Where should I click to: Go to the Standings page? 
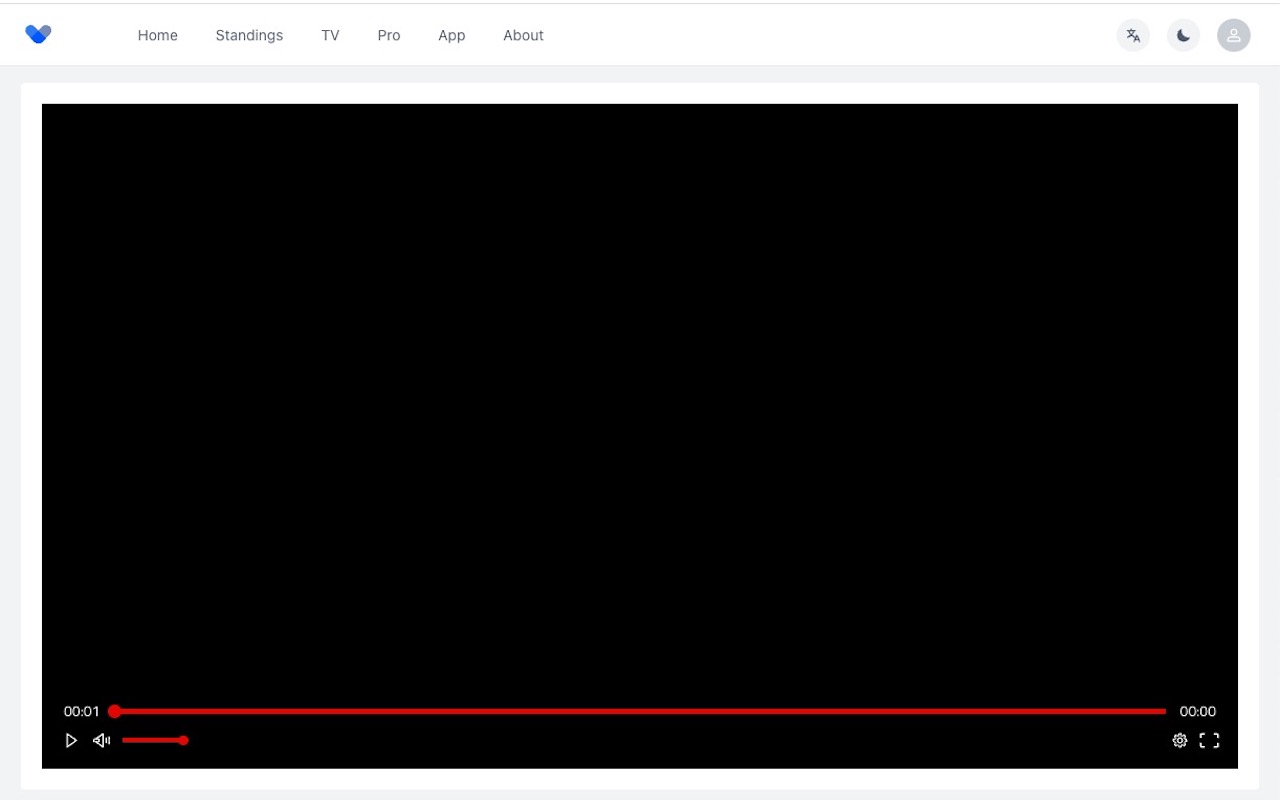pos(249,35)
